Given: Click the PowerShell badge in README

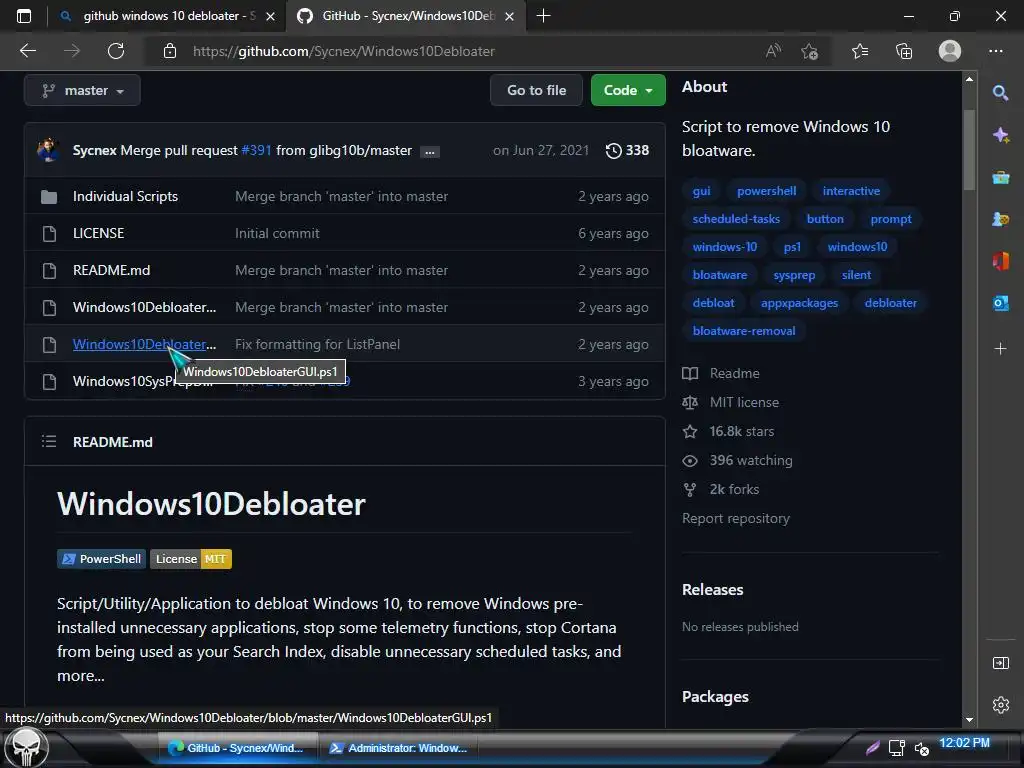Looking at the screenshot, I should click(x=101, y=559).
